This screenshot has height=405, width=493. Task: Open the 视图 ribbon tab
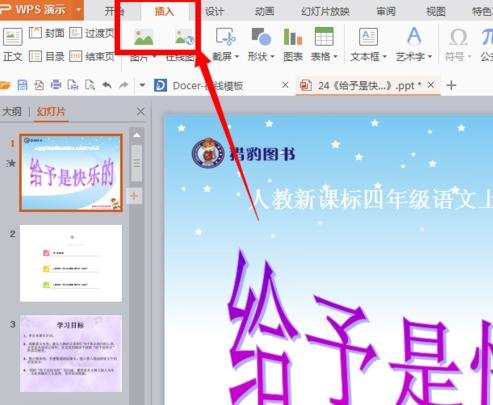tap(436, 12)
